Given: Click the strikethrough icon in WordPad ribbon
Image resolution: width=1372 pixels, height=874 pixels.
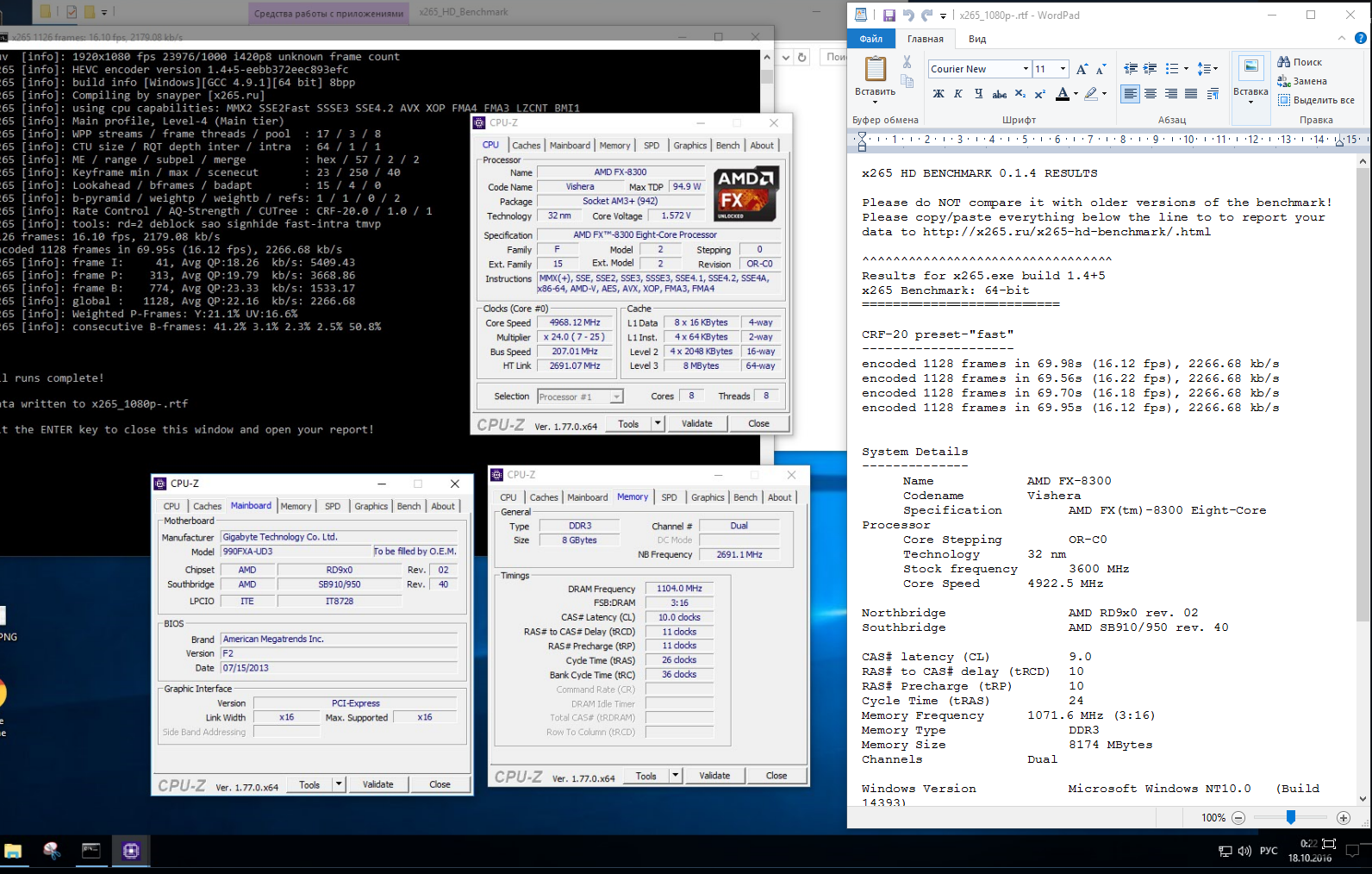Looking at the screenshot, I should click(x=999, y=94).
